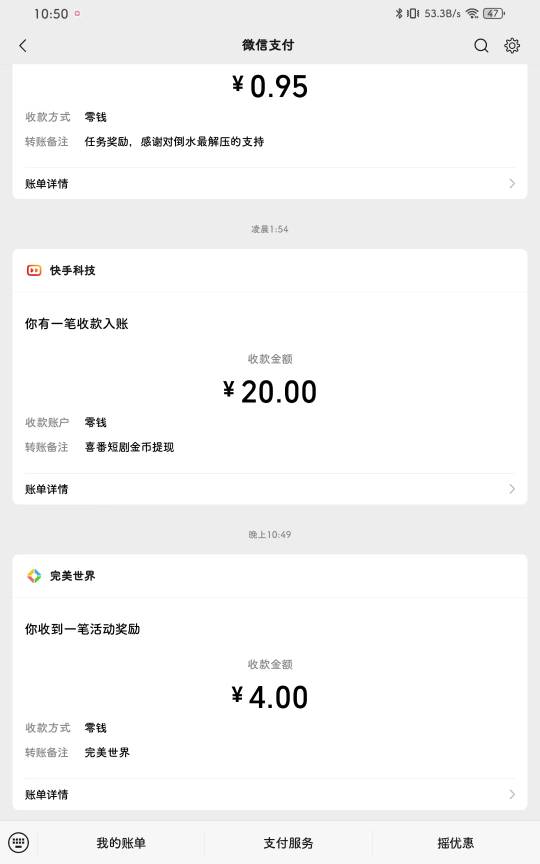540x864 pixels.
Task: Tap the battery indicator in status bar
Action: tap(494, 13)
